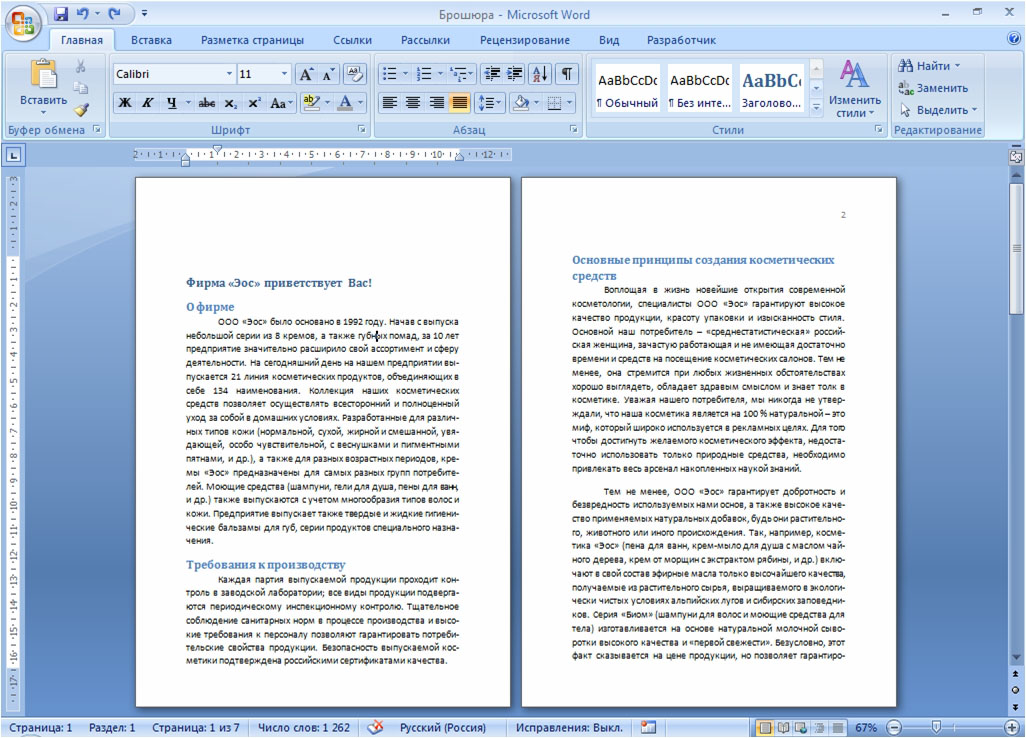Decrease the paragraph indent
This screenshot has width=1026, height=738.
(492, 74)
